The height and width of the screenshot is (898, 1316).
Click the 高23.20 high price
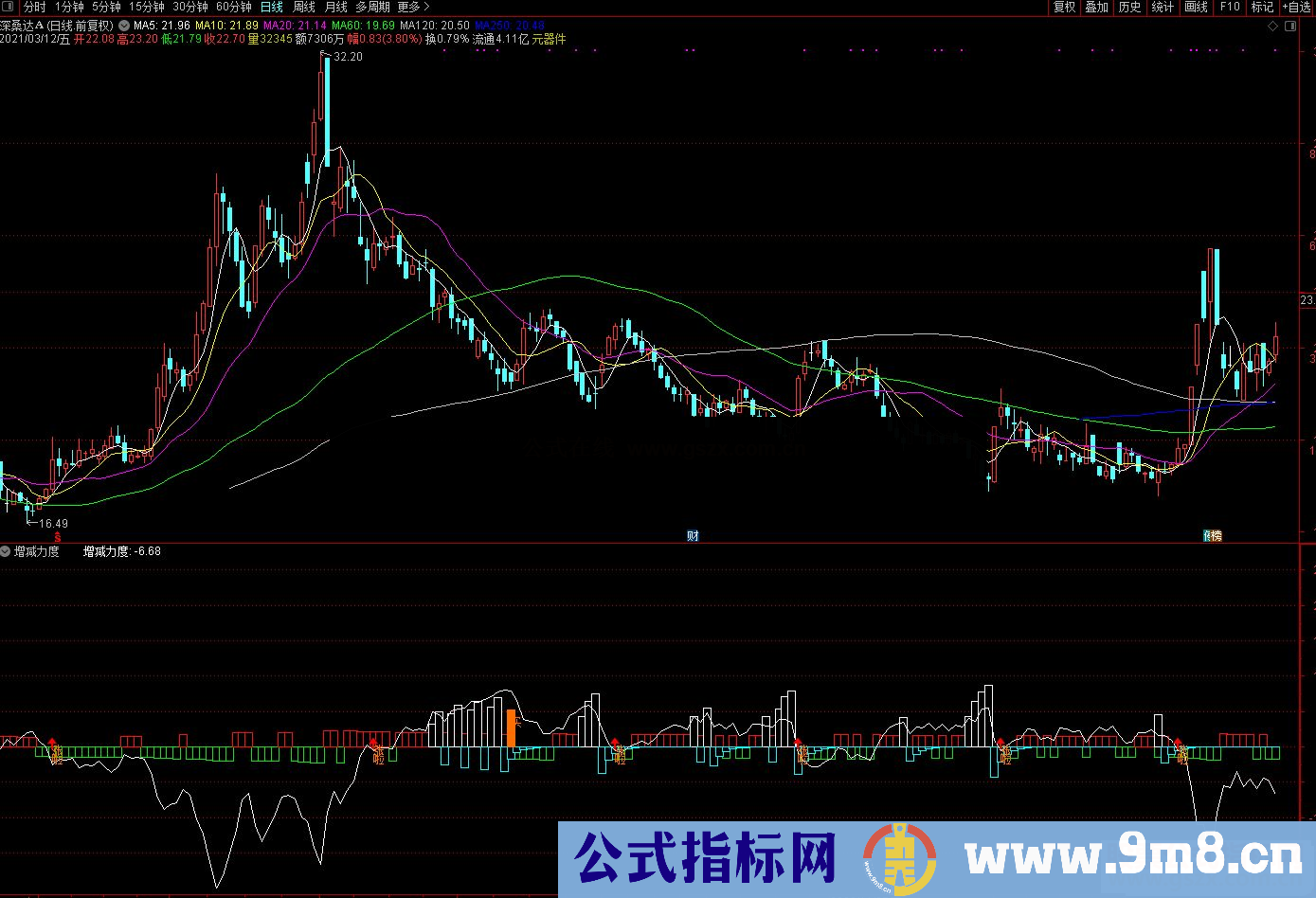pos(137,40)
